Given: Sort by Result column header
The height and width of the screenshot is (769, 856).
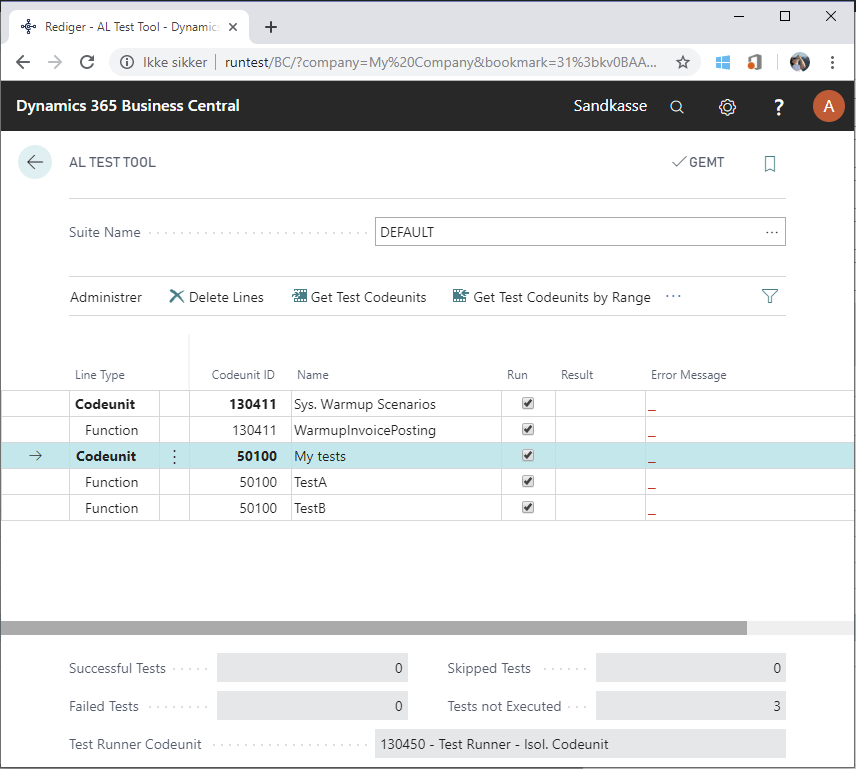Looking at the screenshot, I should tap(577, 375).
